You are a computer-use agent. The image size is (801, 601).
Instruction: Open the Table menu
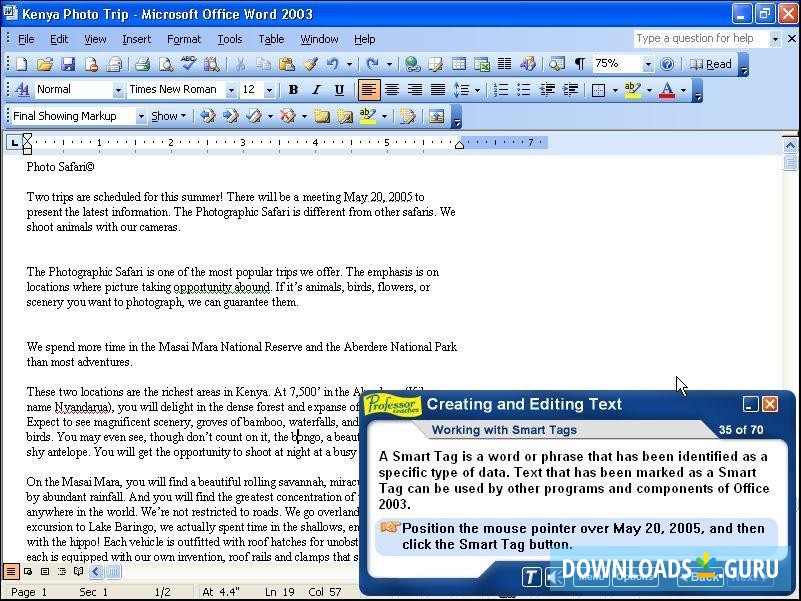click(x=270, y=39)
